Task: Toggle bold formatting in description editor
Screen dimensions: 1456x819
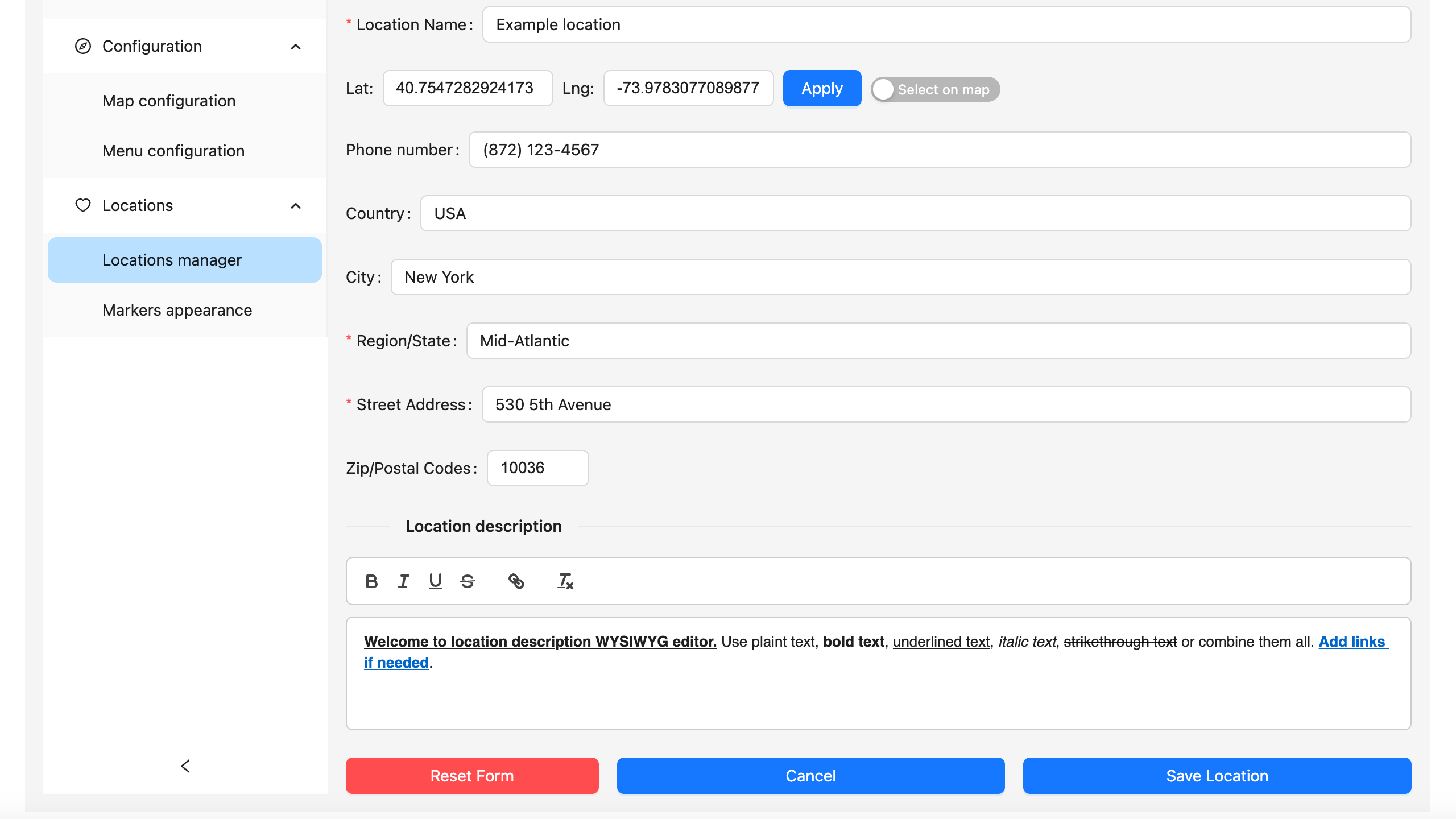Action: coord(371,581)
